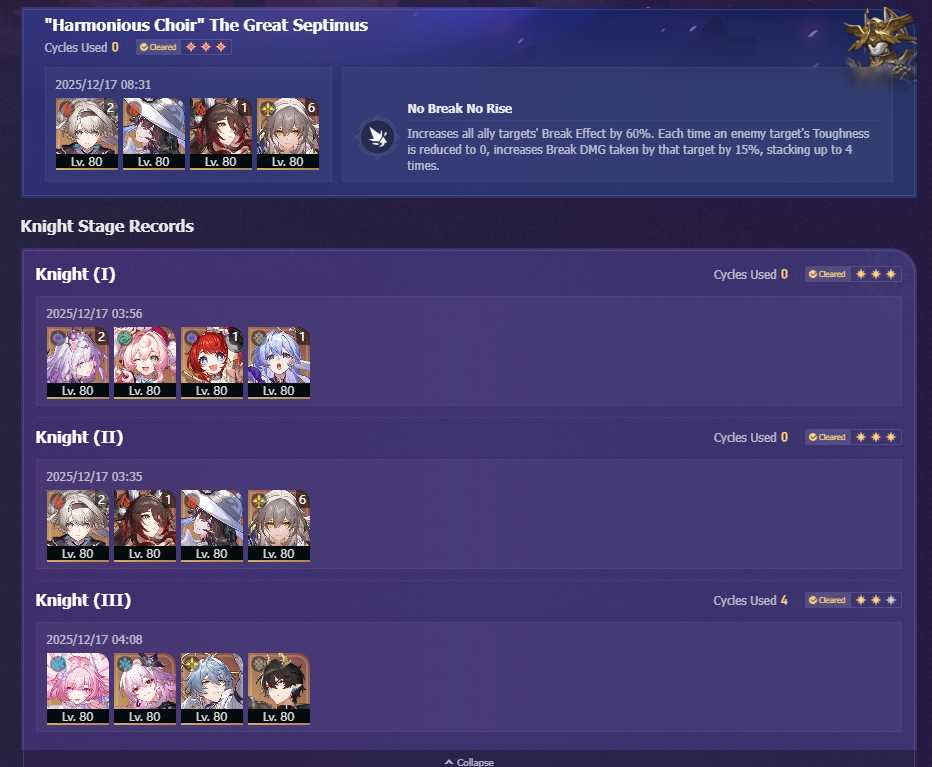Click the Knight (III) Cycles Used value
This screenshot has height=767, width=932.
coord(784,600)
